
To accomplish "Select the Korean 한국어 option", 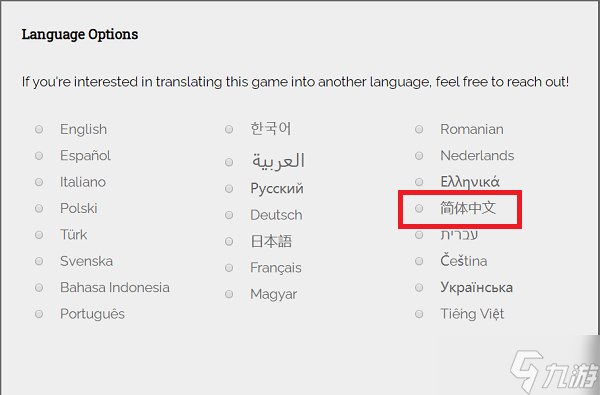I will click(x=229, y=129).
